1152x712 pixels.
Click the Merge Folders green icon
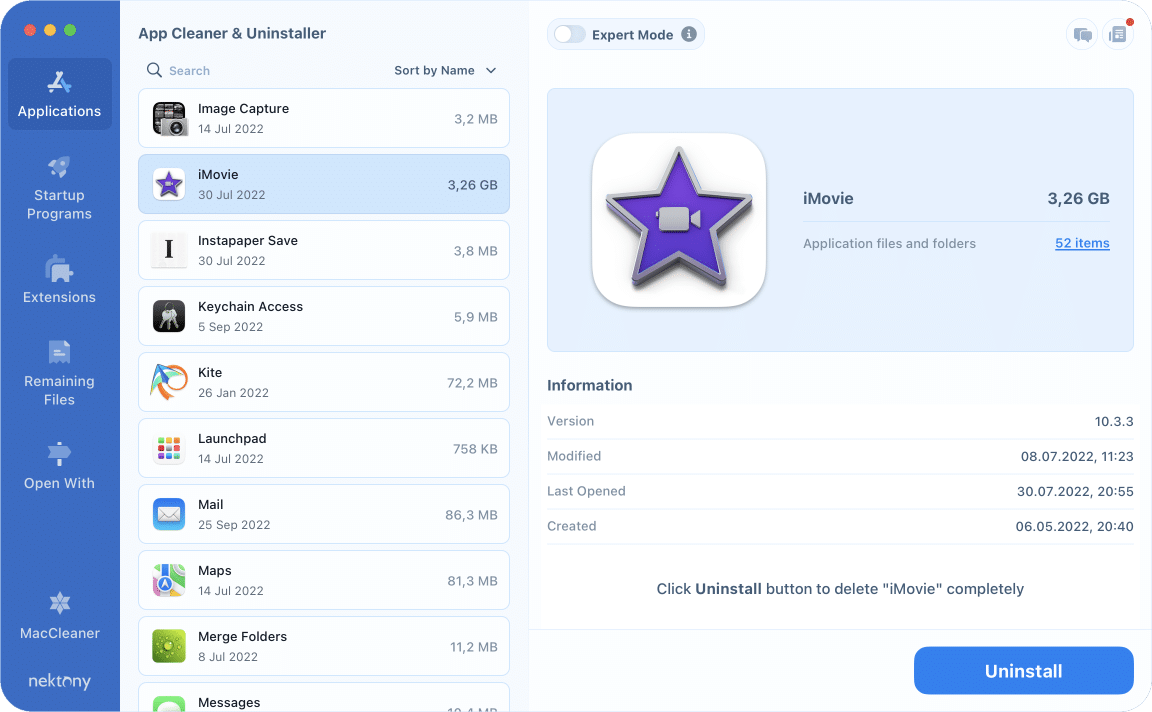click(169, 646)
